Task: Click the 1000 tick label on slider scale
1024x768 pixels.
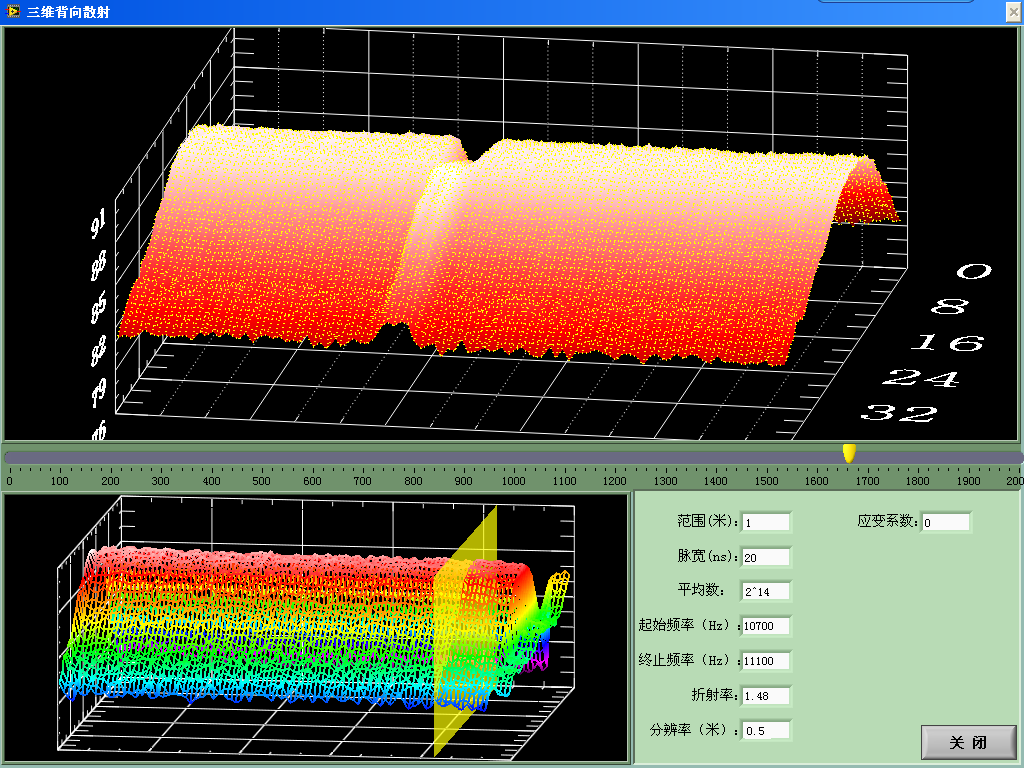Action: tap(513, 481)
